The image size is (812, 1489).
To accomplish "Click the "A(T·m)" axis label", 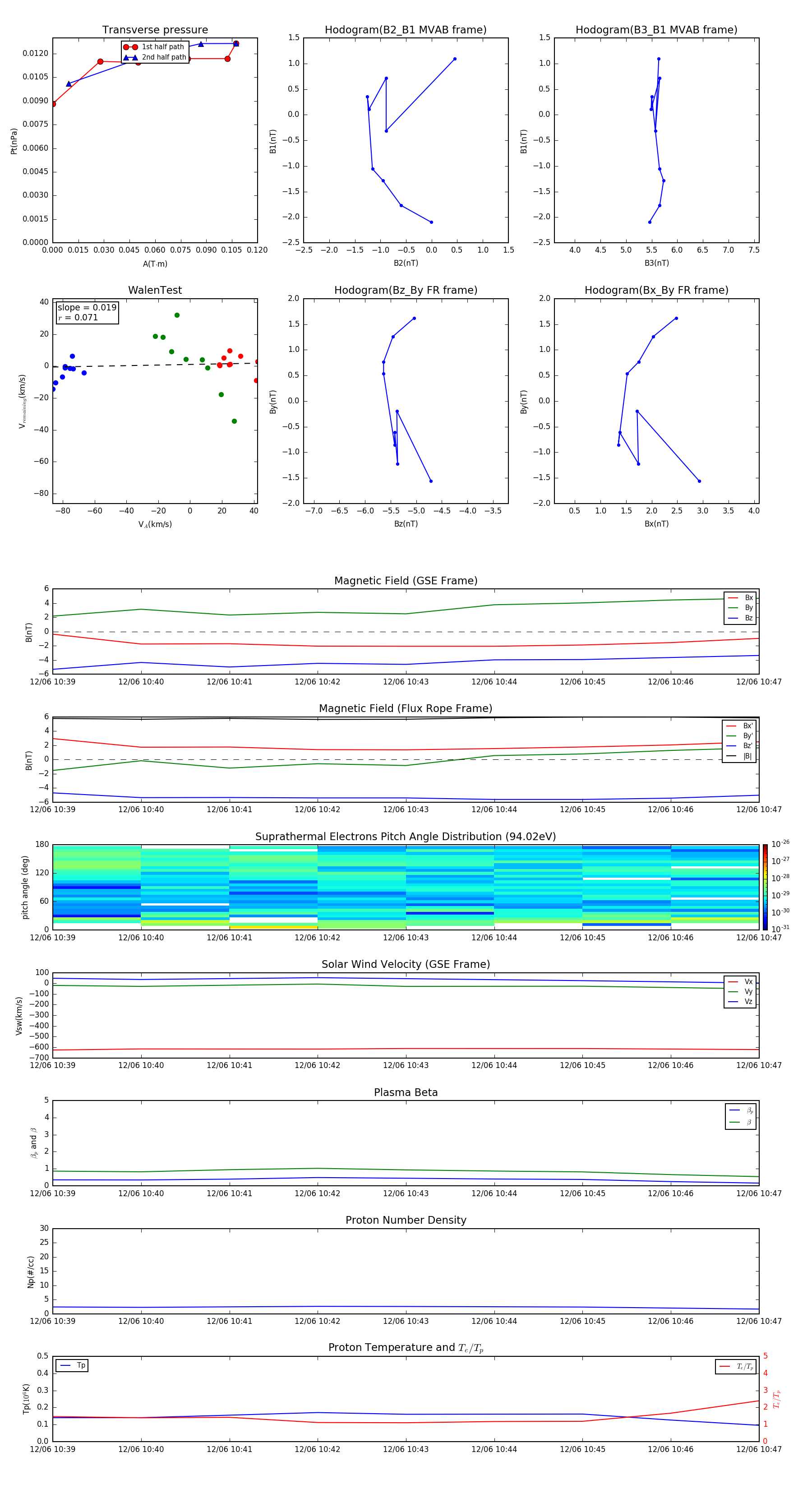I will [155, 264].
